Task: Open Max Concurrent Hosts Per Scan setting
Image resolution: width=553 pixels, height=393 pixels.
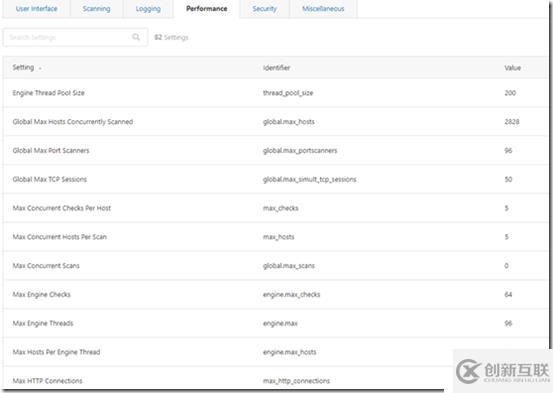Action: pyautogui.click(x=275, y=237)
